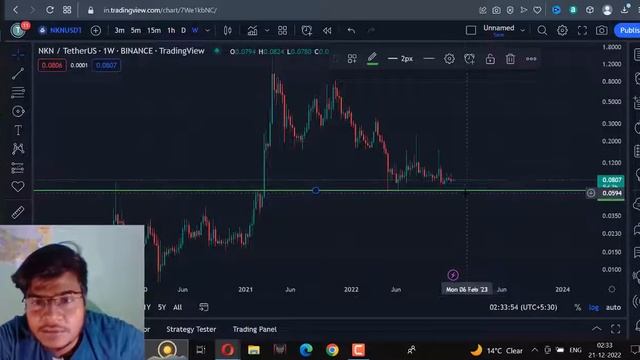Create an alert with the alarm clock icon
The image size is (640, 360).
point(307,30)
